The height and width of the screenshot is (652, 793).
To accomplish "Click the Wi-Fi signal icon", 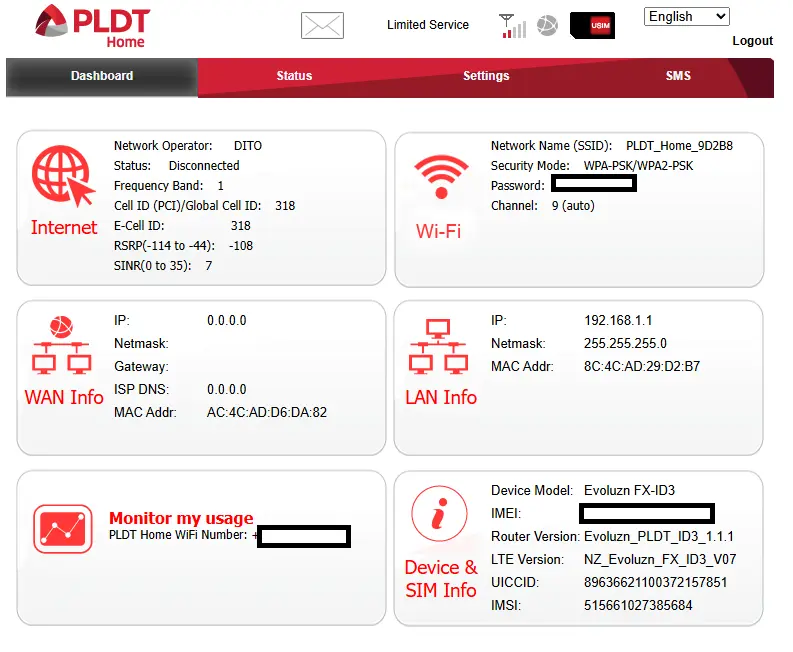I will click(441, 177).
